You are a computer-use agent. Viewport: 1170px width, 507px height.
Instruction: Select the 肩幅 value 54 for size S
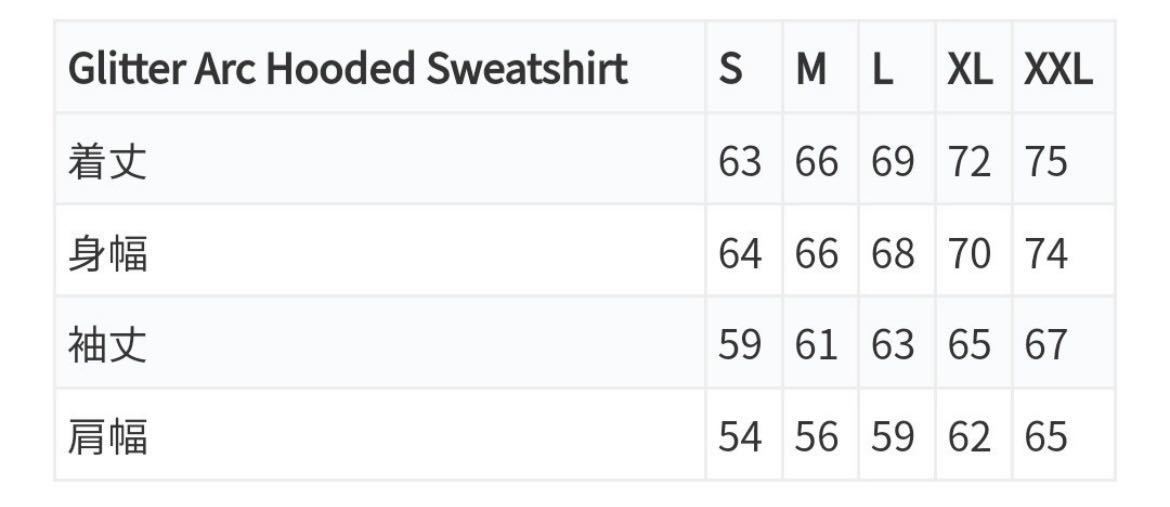739,437
